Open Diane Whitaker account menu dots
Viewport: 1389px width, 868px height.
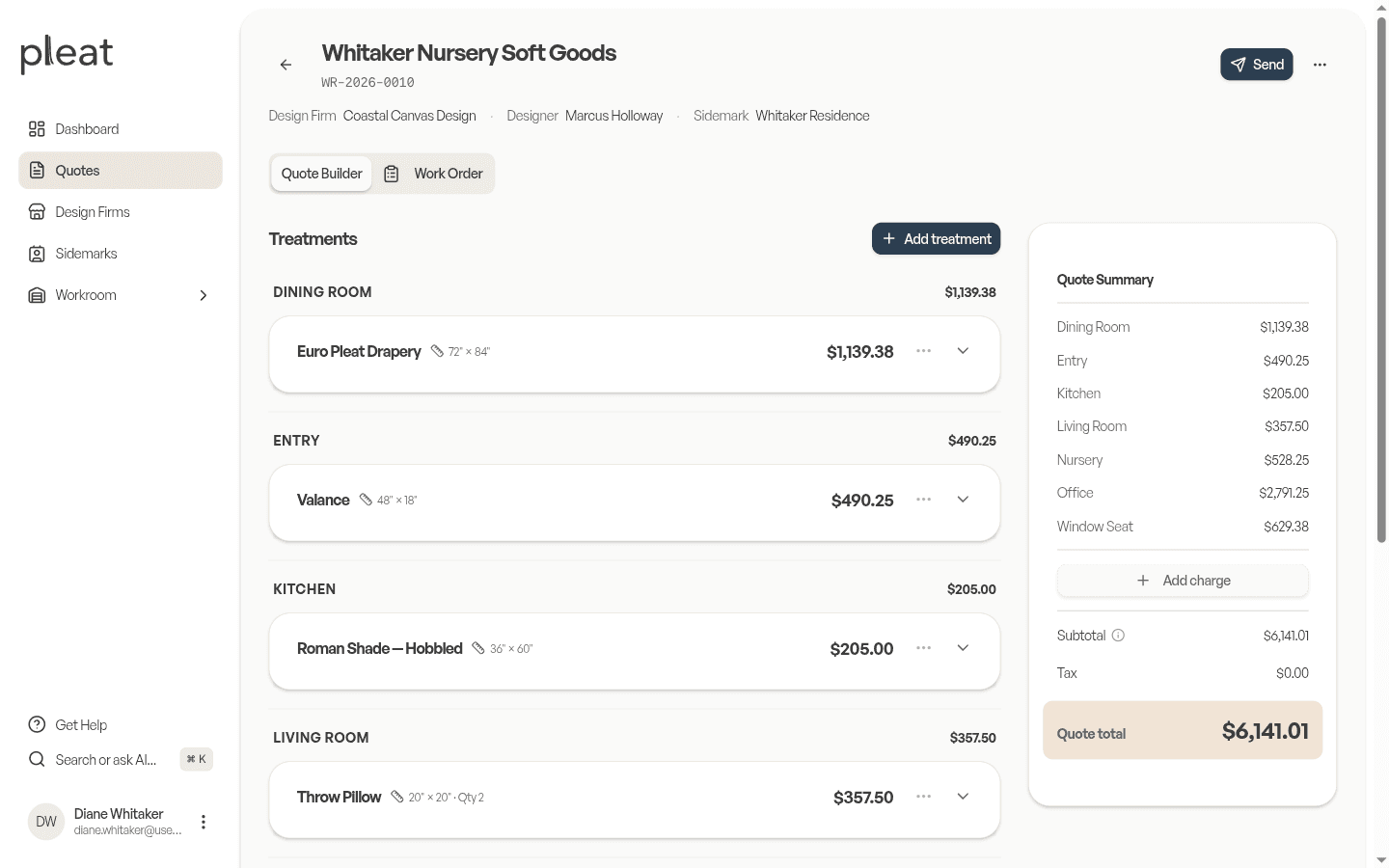coord(204,822)
